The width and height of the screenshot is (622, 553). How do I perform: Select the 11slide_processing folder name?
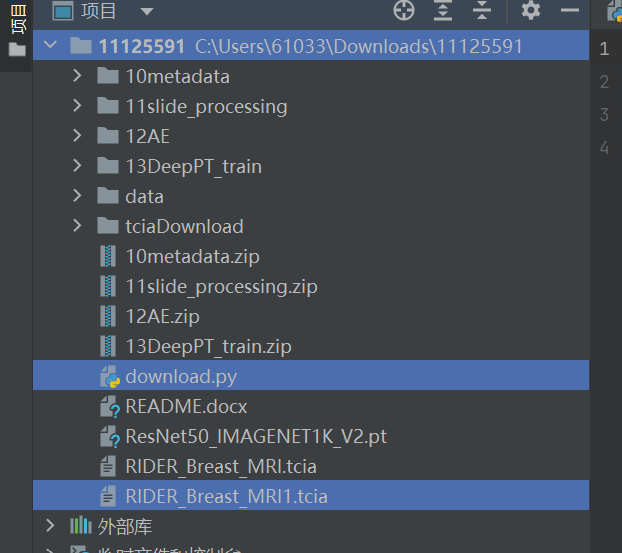coord(206,107)
